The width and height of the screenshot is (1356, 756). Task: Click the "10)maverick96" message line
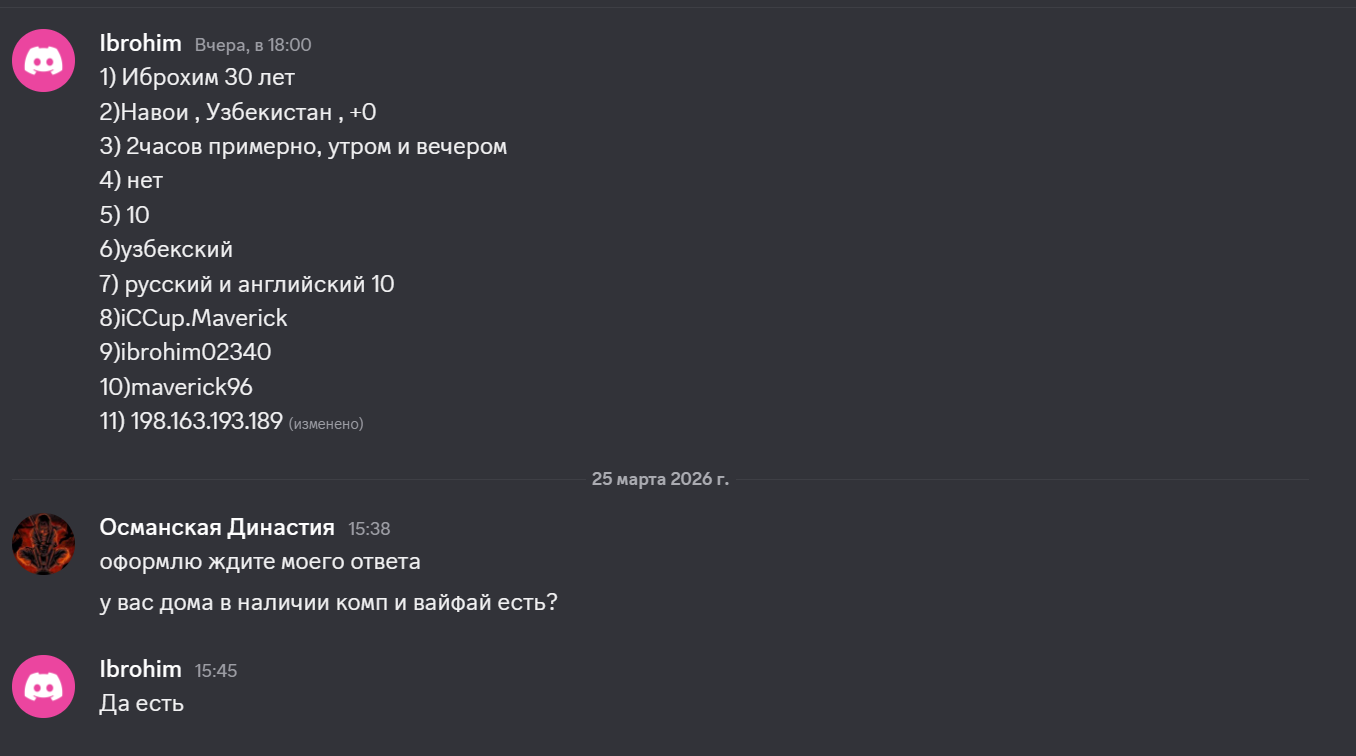click(x=176, y=386)
